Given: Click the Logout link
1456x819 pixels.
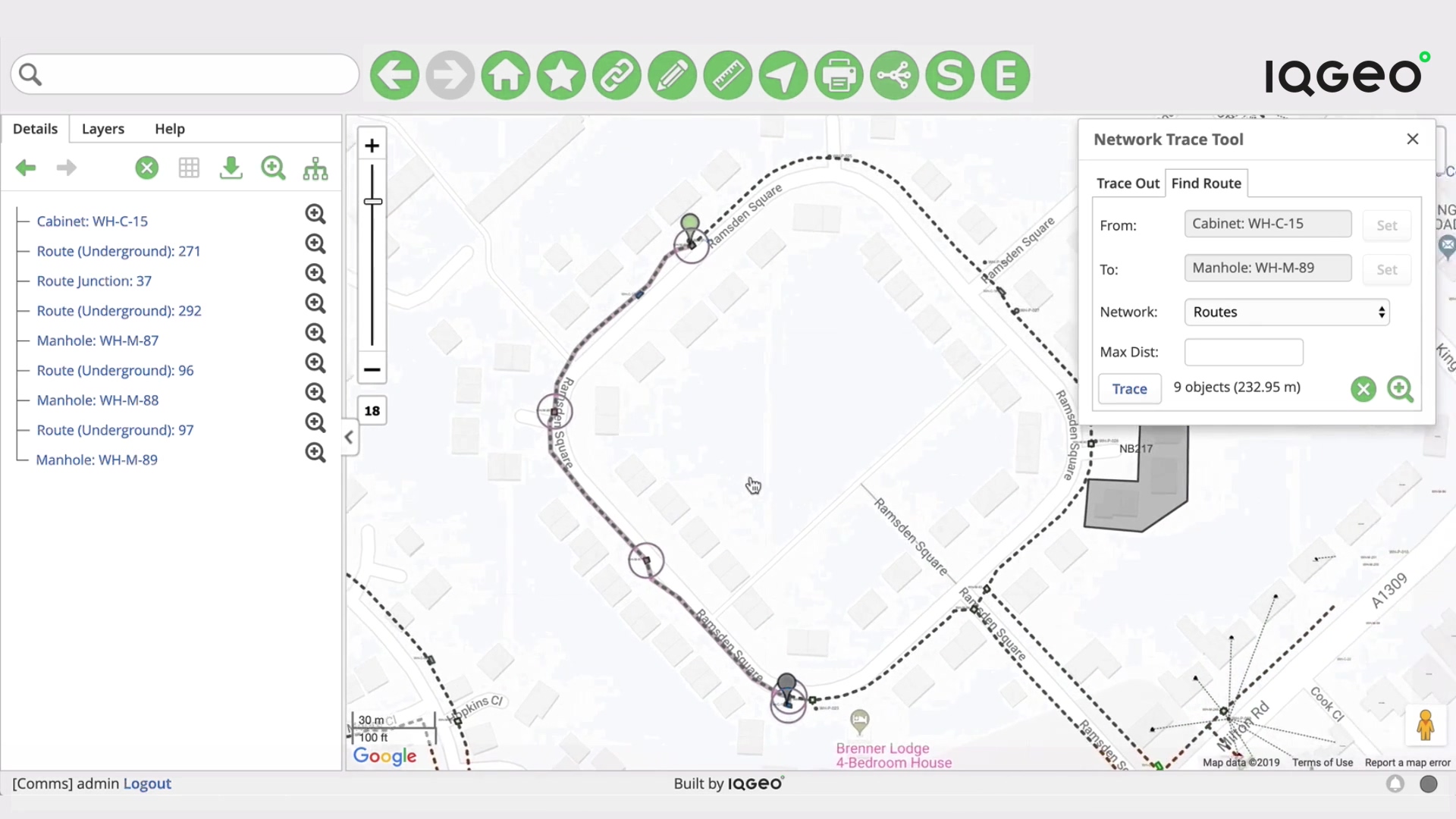Looking at the screenshot, I should 147,783.
